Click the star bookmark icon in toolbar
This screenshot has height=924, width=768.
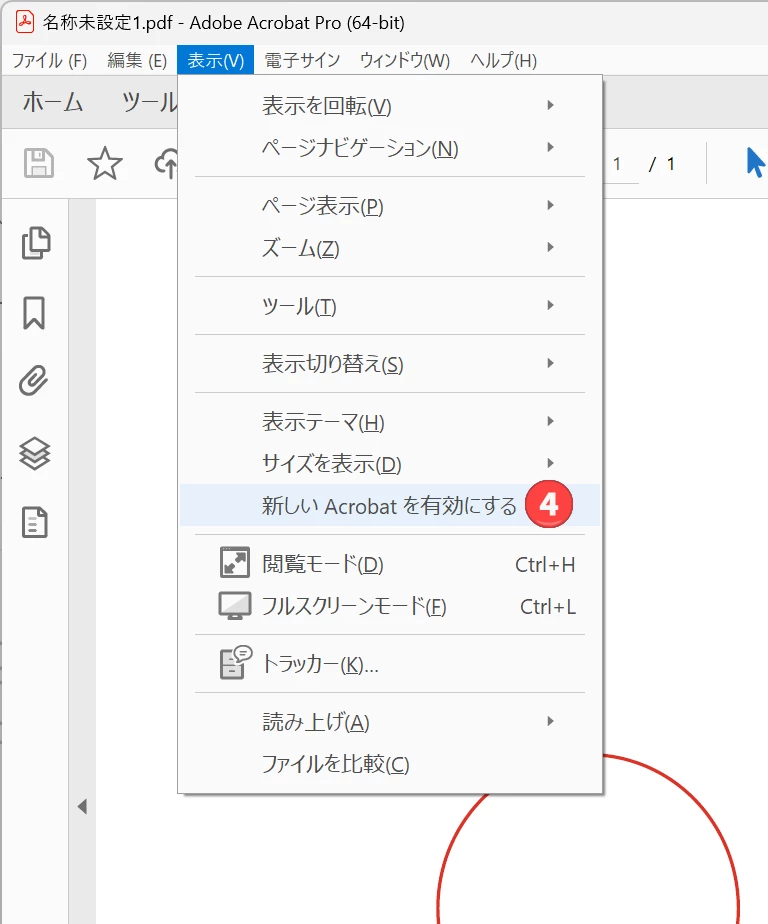coord(105,163)
